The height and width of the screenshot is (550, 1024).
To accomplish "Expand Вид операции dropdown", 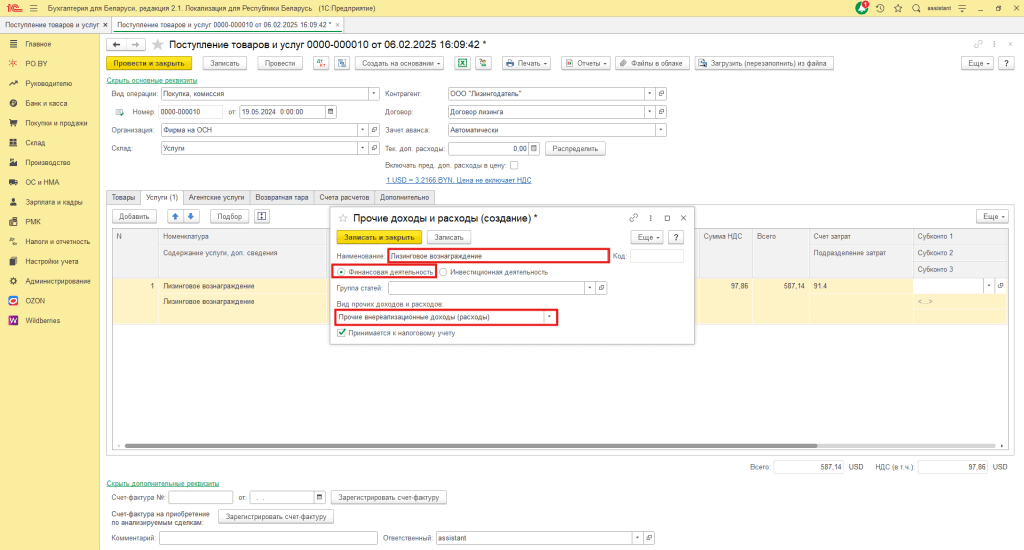I will click(374, 93).
